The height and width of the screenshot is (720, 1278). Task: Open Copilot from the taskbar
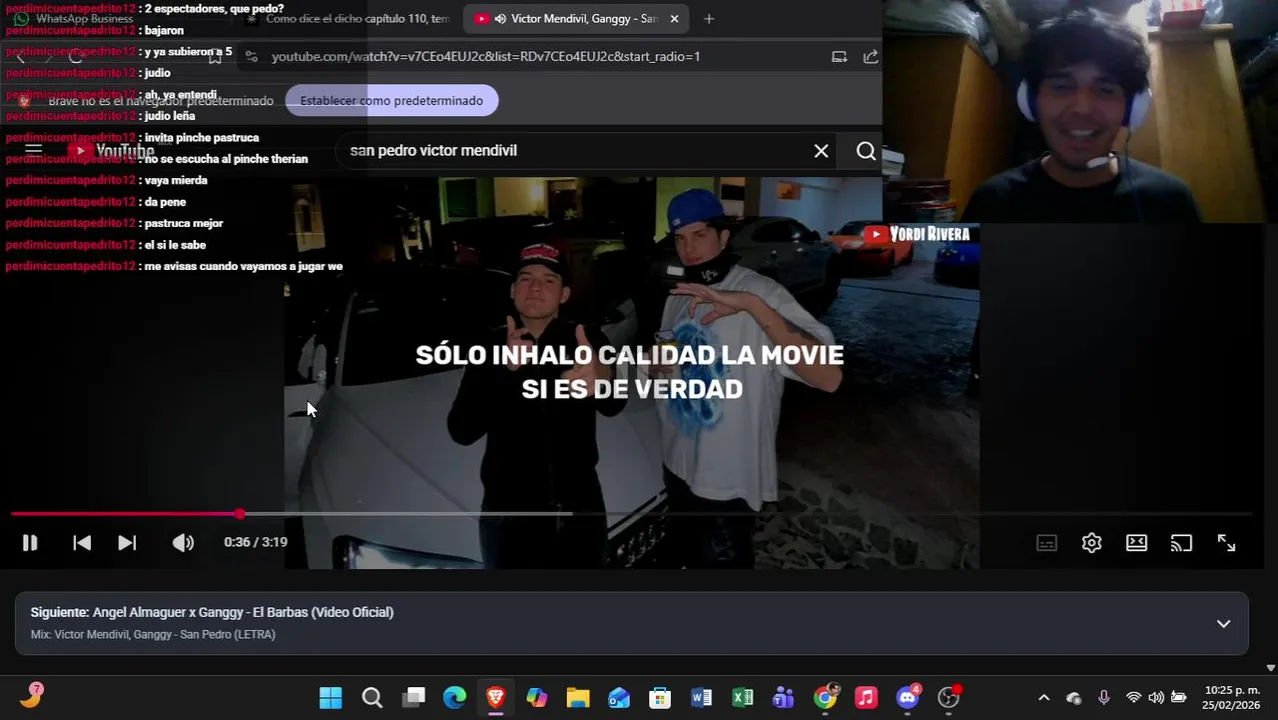coord(537,698)
